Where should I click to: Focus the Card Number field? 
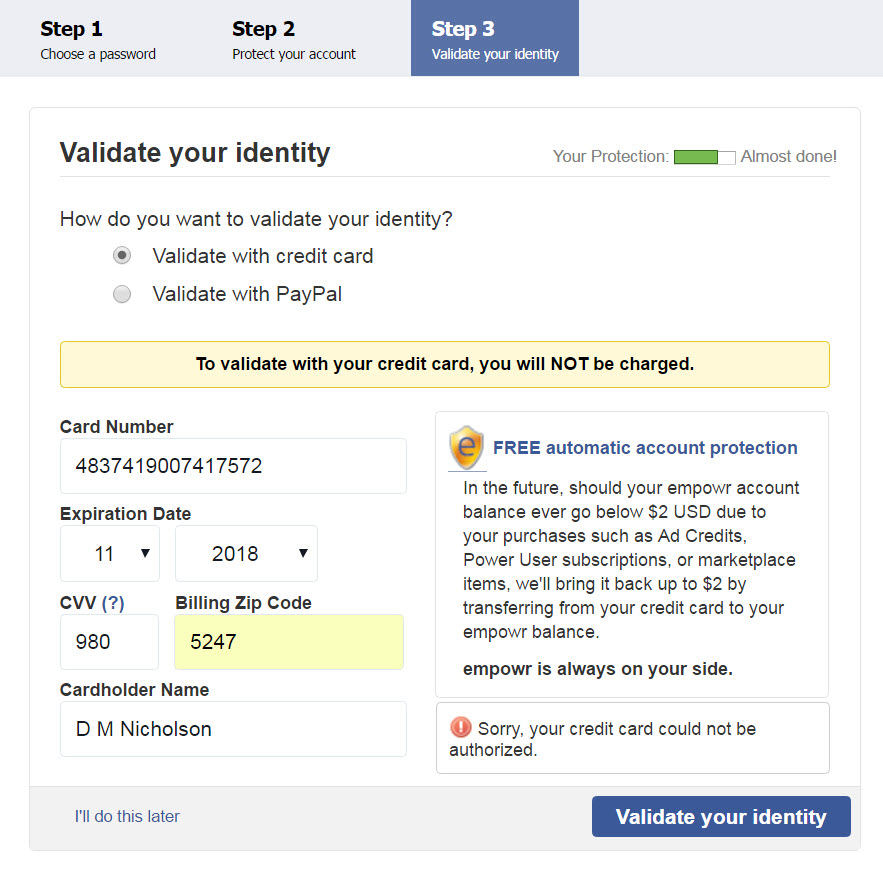233,466
